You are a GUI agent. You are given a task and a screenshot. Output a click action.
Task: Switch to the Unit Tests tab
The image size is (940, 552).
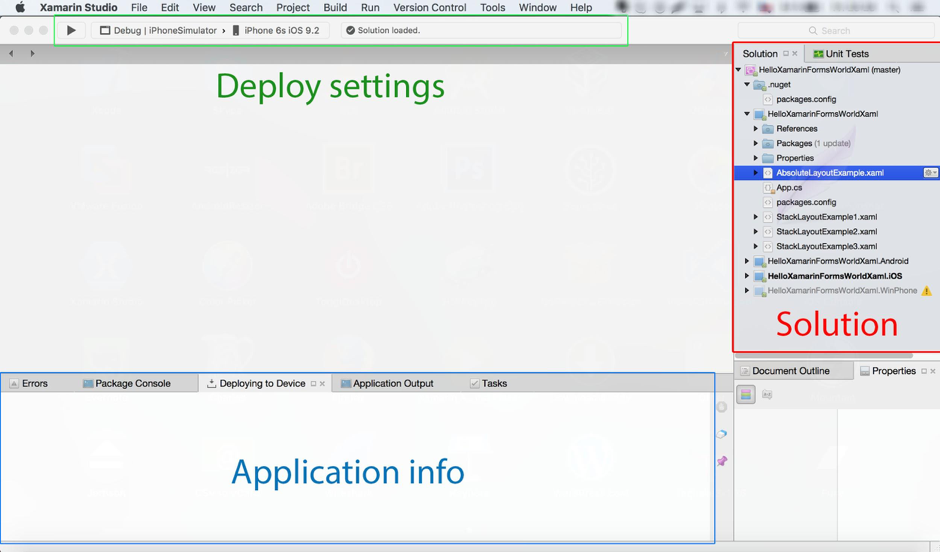(x=840, y=53)
